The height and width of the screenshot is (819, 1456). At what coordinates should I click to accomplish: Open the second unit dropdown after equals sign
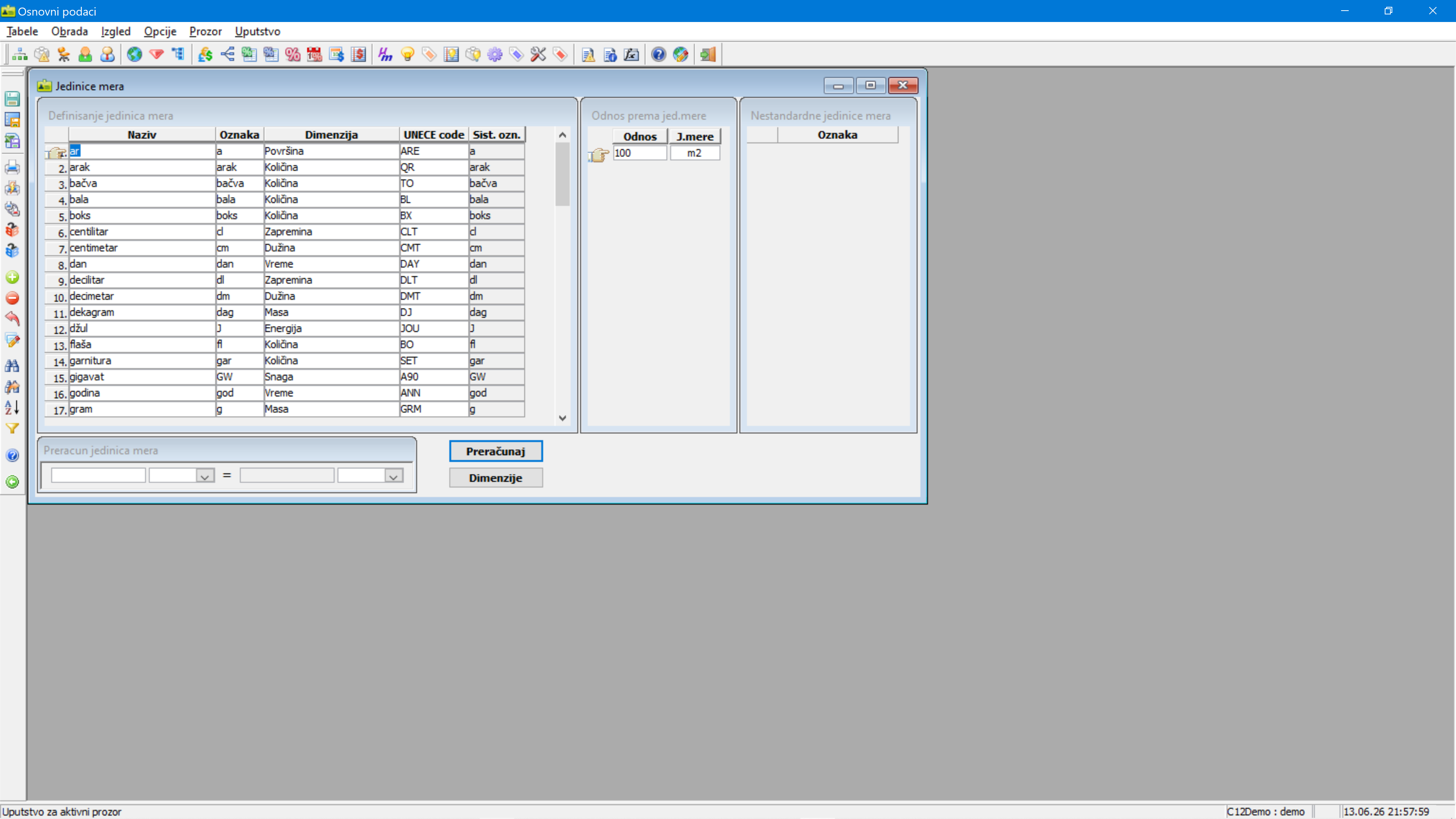(394, 476)
